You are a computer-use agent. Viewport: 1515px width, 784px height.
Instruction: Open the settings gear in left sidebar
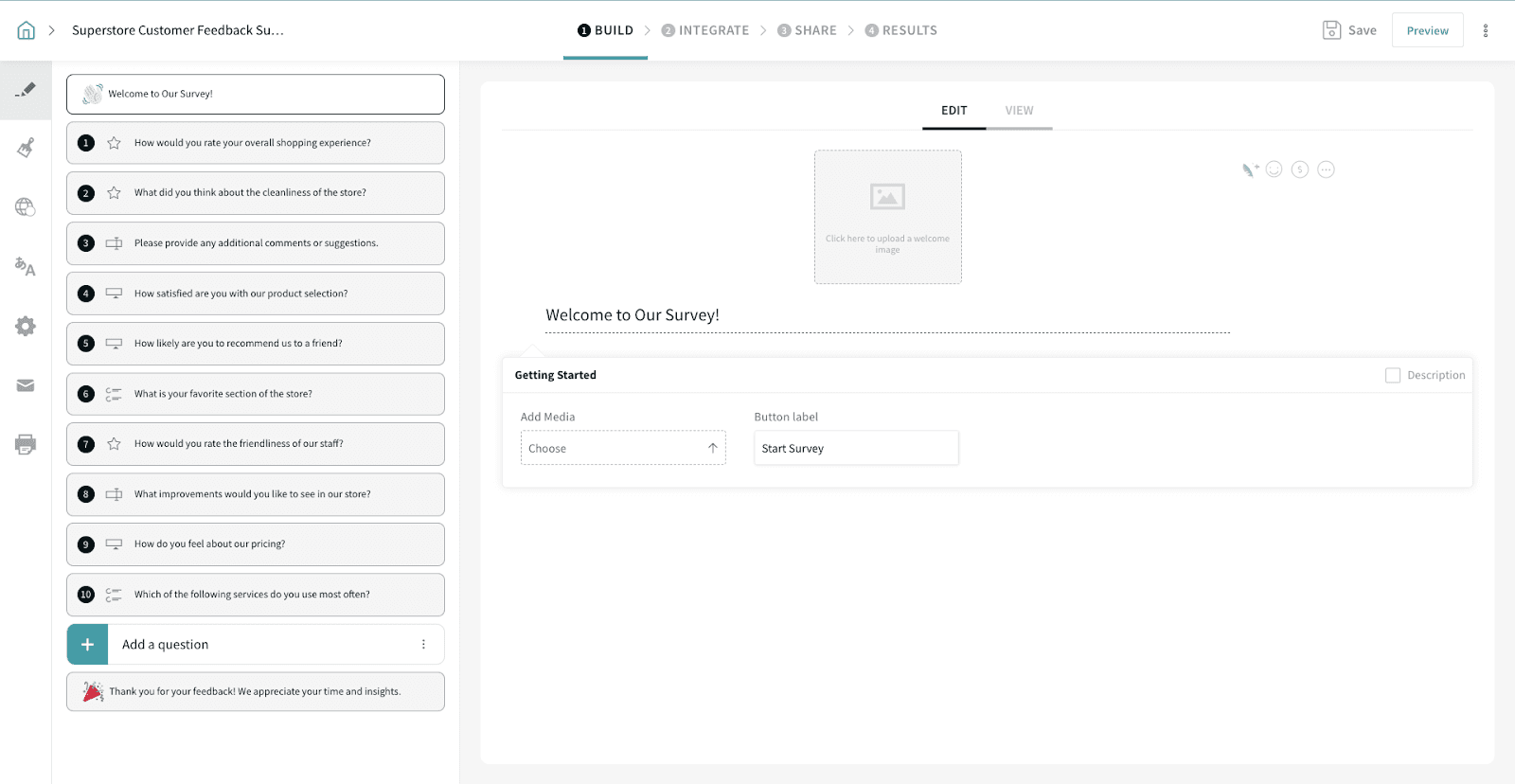point(26,327)
